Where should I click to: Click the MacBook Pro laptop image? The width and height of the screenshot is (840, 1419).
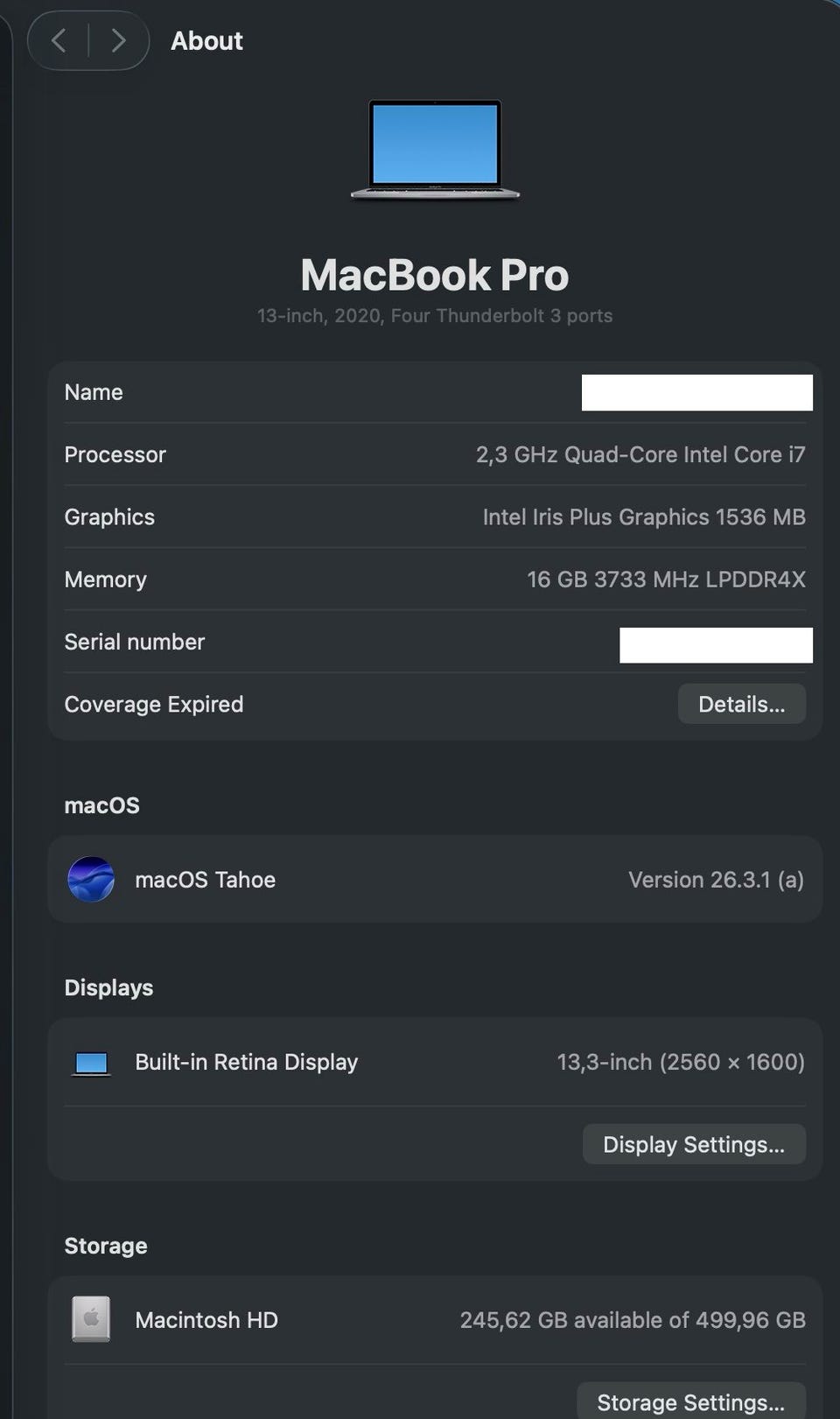click(435, 149)
